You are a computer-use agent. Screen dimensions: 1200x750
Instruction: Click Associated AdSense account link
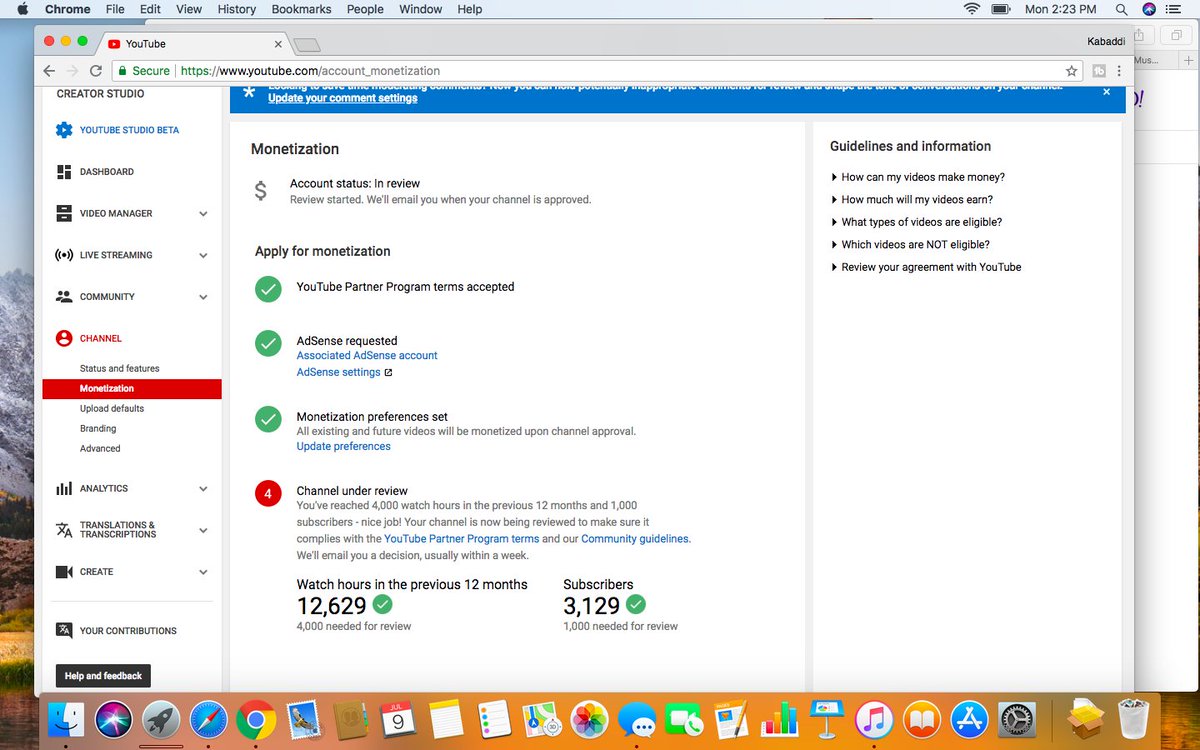tap(367, 355)
